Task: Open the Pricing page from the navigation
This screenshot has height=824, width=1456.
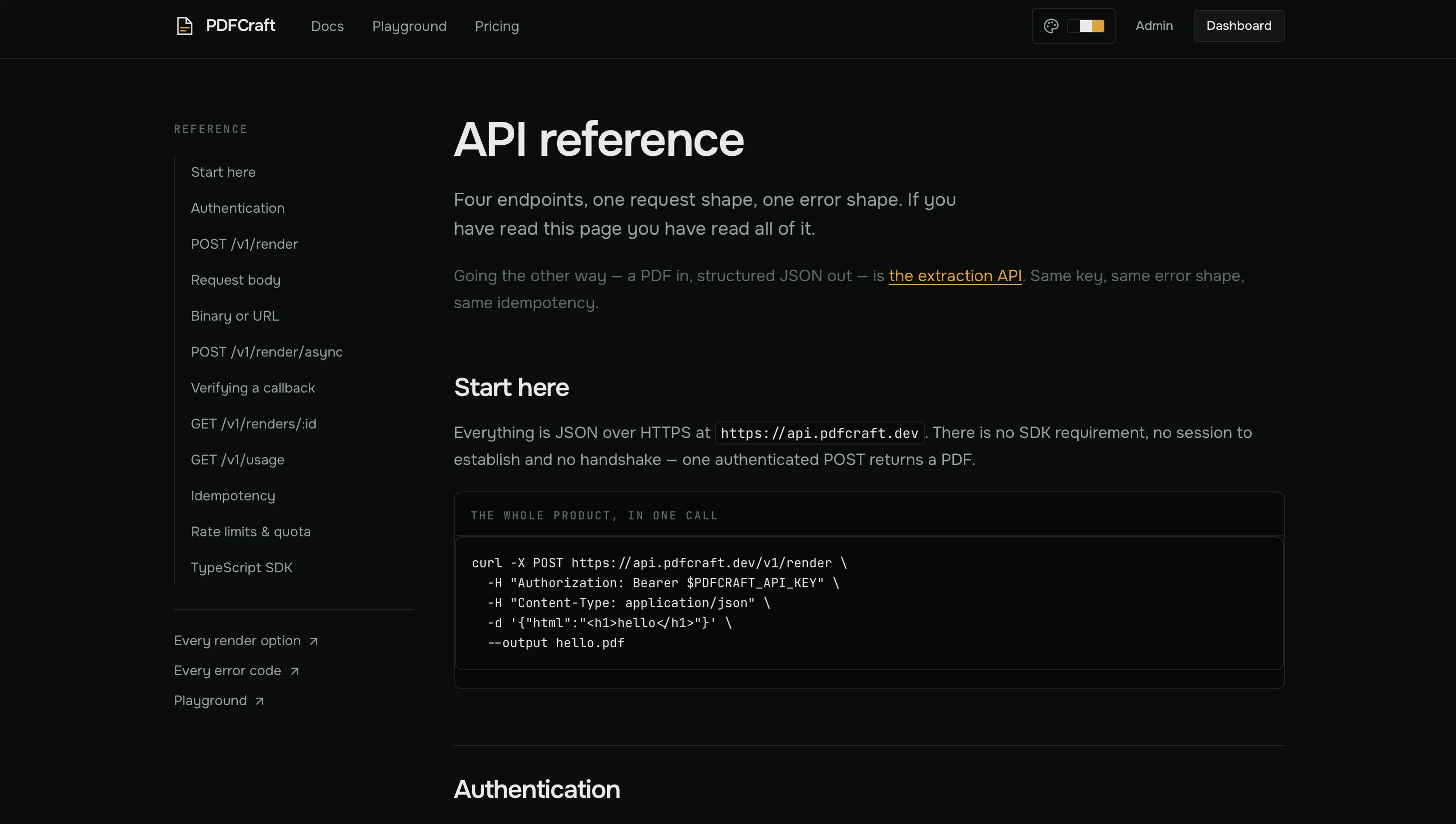Action: [497, 26]
